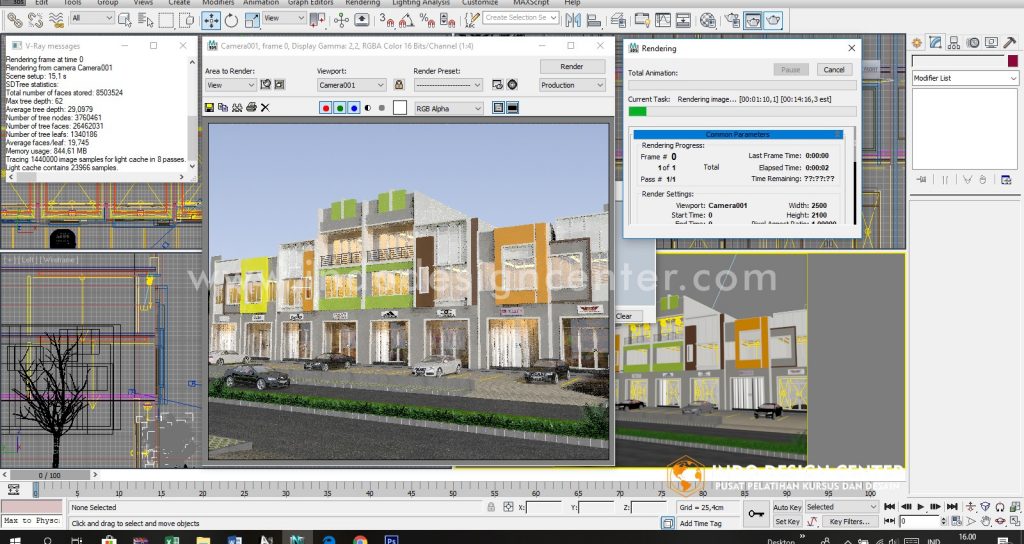The width and height of the screenshot is (1024, 544).
Task: Activate the Select and Rotate tool
Action: pyautogui.click(x=231, y=21)
